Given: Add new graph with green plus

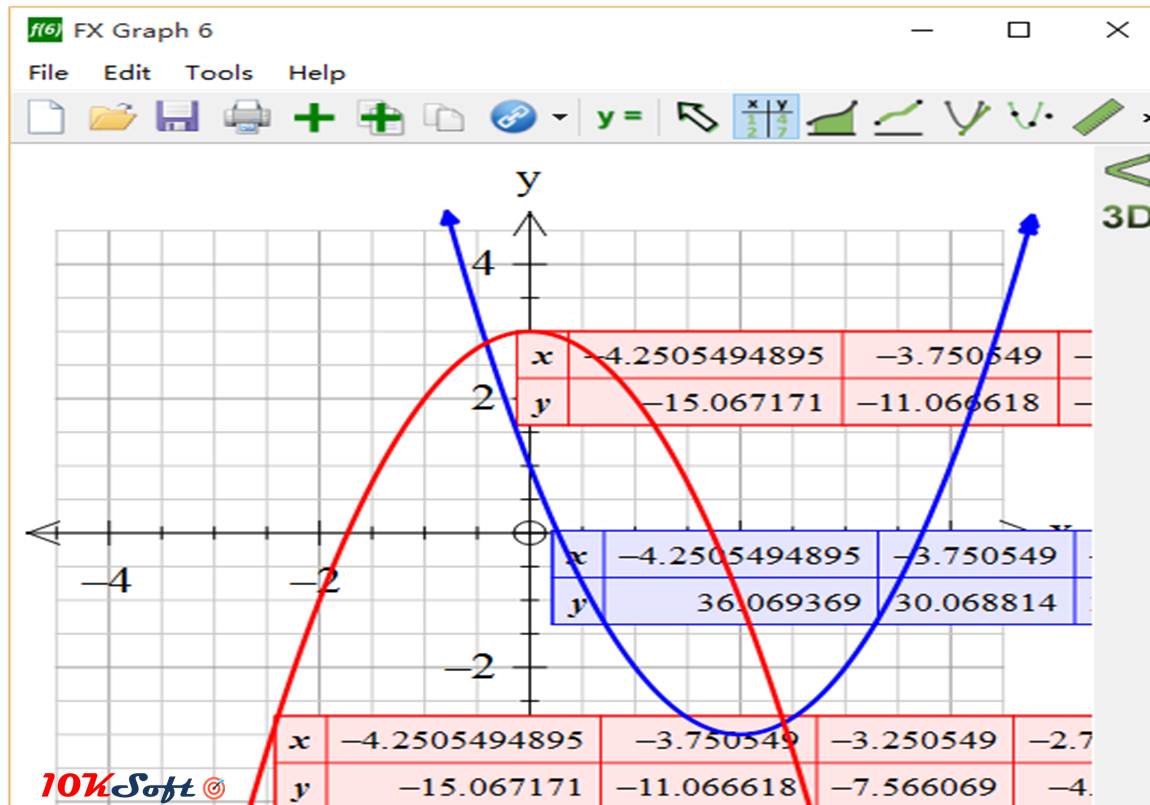Looking at the screenshot, I should [x=314, y=117].
